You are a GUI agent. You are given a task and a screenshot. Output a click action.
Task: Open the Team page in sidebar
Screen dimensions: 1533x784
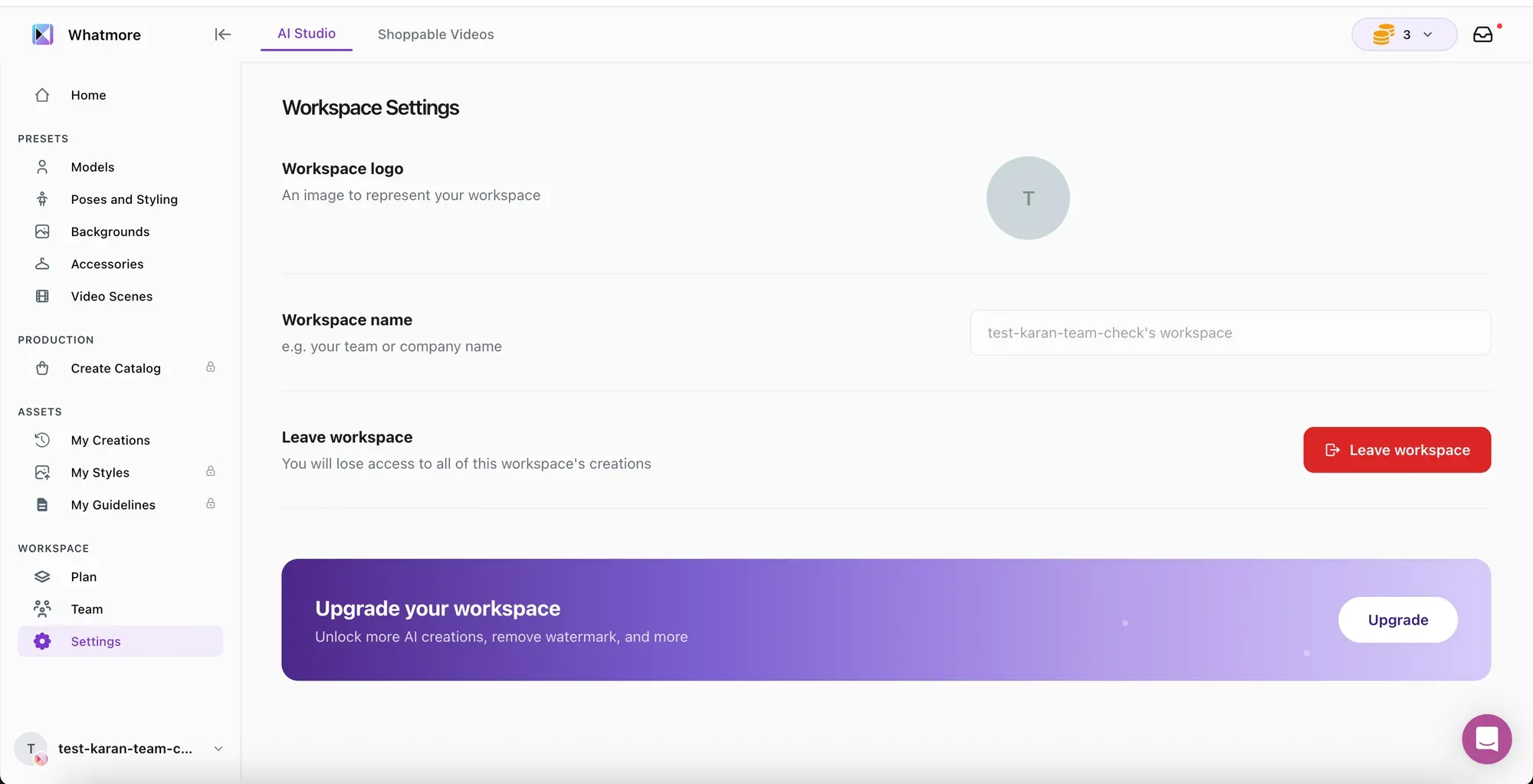tap(87, 609)
